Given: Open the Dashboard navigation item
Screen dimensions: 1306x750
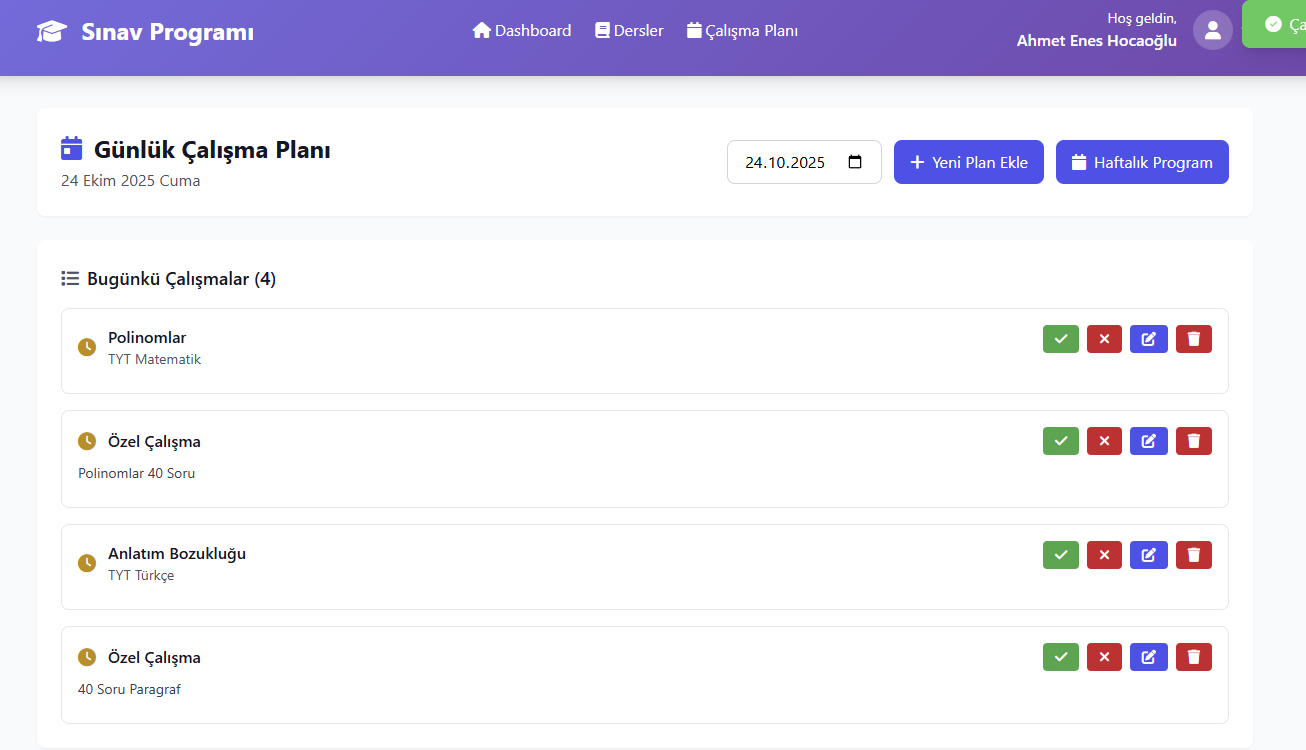Looking at the screenshot, I should 522,31.
